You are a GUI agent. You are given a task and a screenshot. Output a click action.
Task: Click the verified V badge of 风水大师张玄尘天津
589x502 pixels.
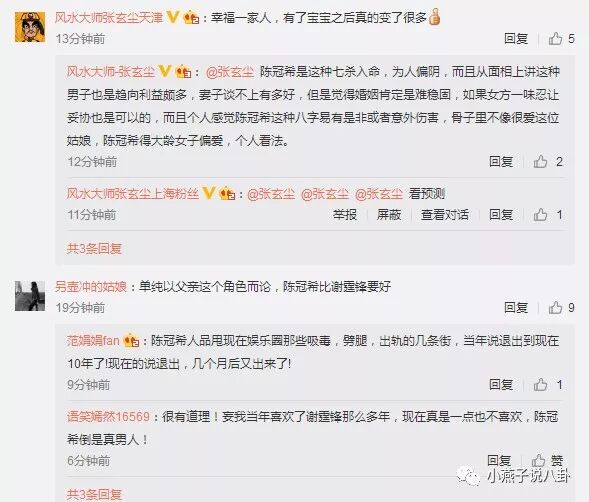(172, 17)
